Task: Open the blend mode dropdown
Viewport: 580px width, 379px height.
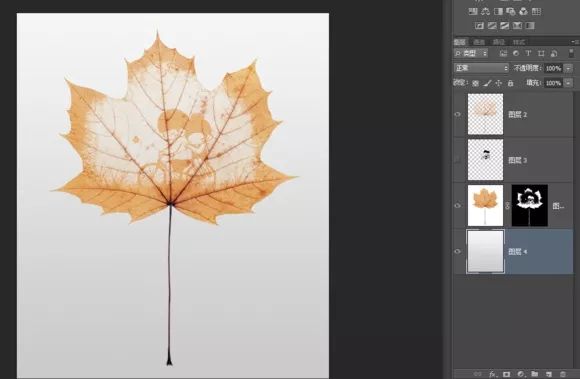Action: pos(481,68)
